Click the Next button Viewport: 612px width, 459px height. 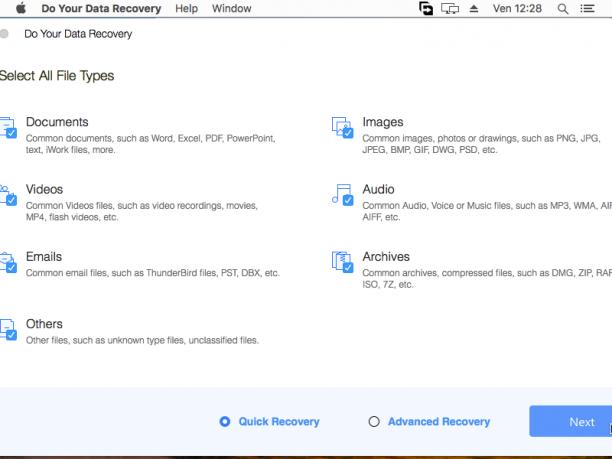[x=571, y=421]
